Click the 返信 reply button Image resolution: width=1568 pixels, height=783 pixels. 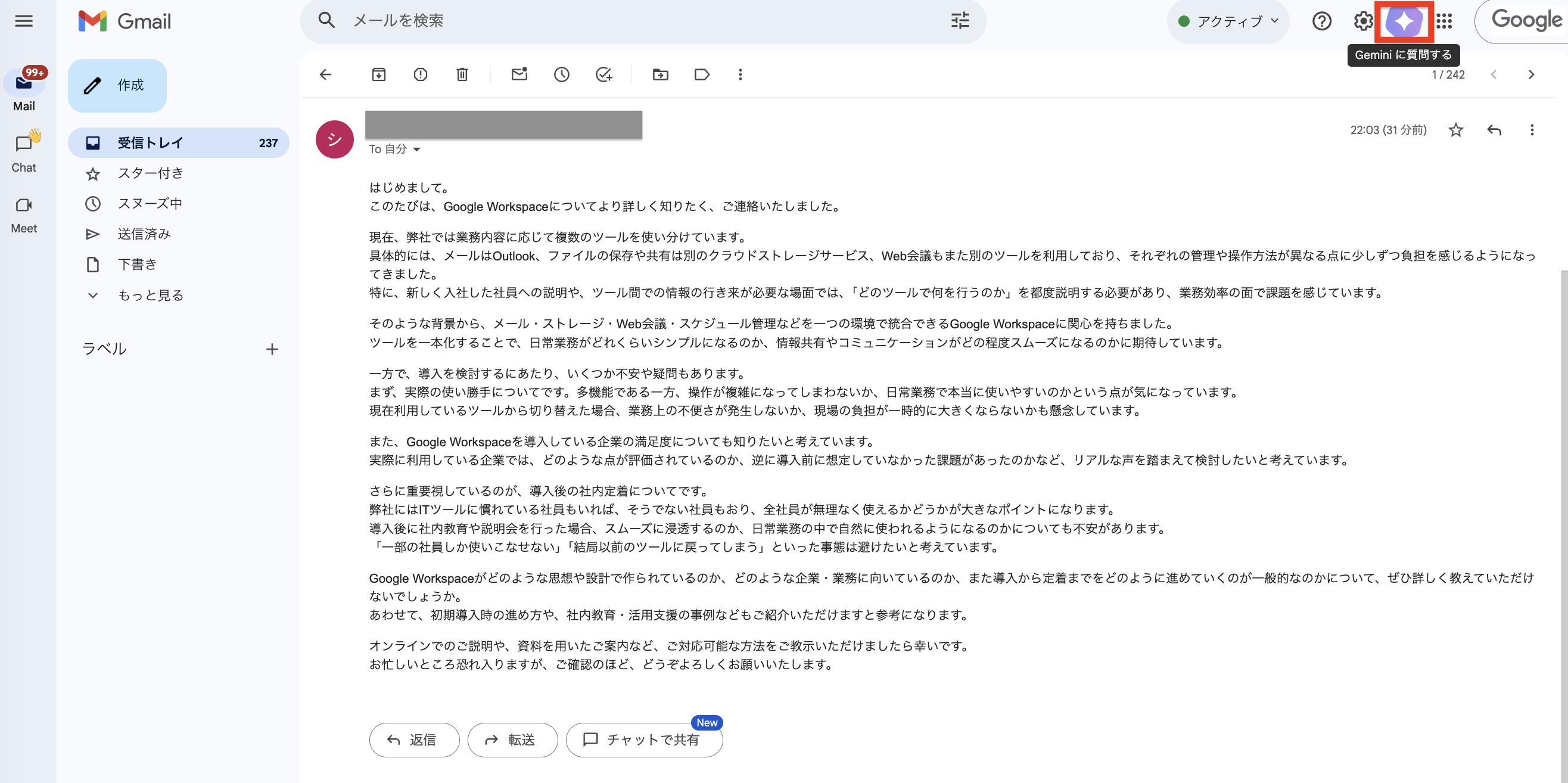point(414,740)
